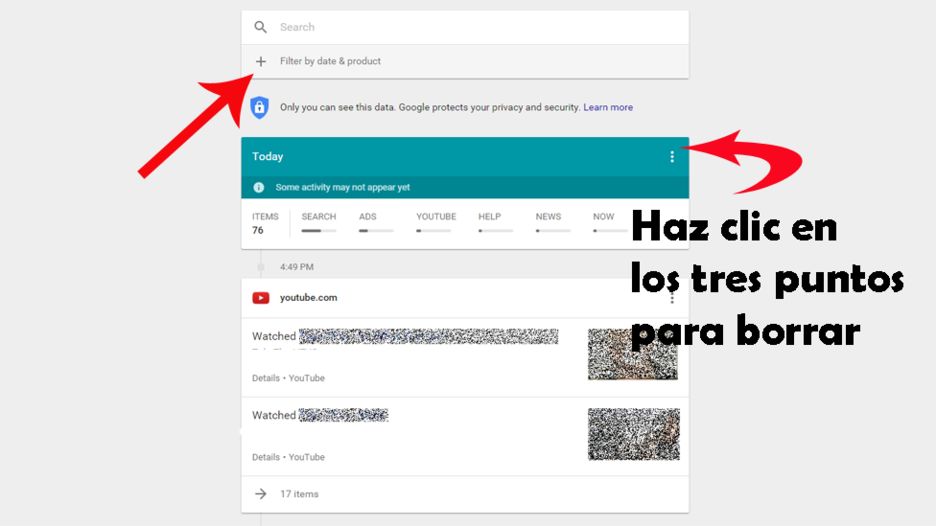Image resolution: width=936 pixels, height=526 pixels.
Task: Click the arrow icon beside 17 items
Action: [x=261, y=494]
